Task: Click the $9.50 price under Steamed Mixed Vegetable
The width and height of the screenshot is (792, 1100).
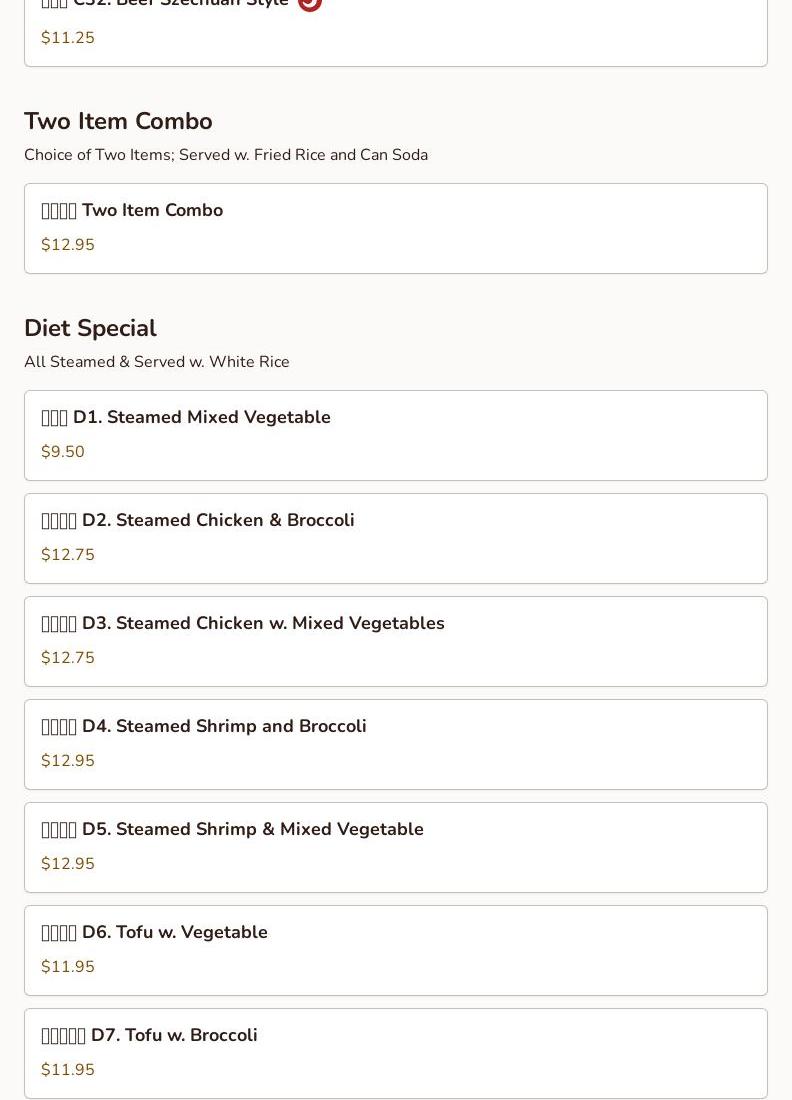Action: tap(63, 452)
